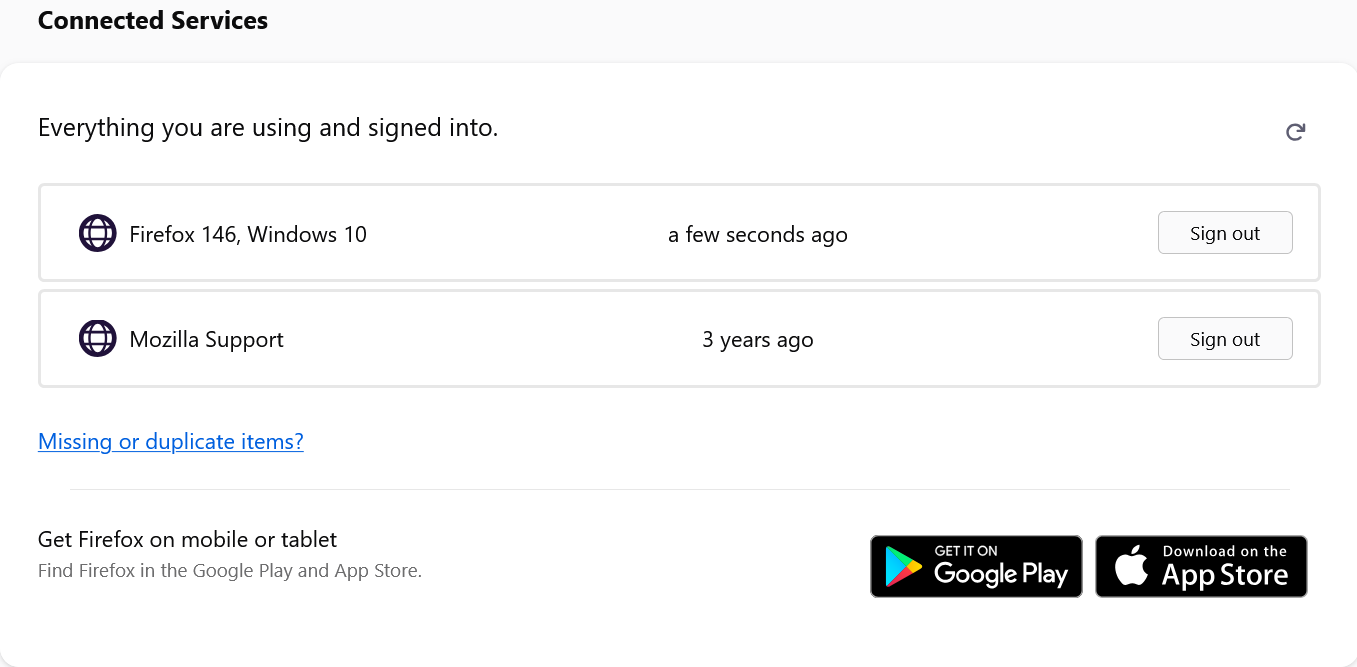The image size is (1357, 667).
Task: Sign out of Mozilla Support
Action: pos(1224,339)
